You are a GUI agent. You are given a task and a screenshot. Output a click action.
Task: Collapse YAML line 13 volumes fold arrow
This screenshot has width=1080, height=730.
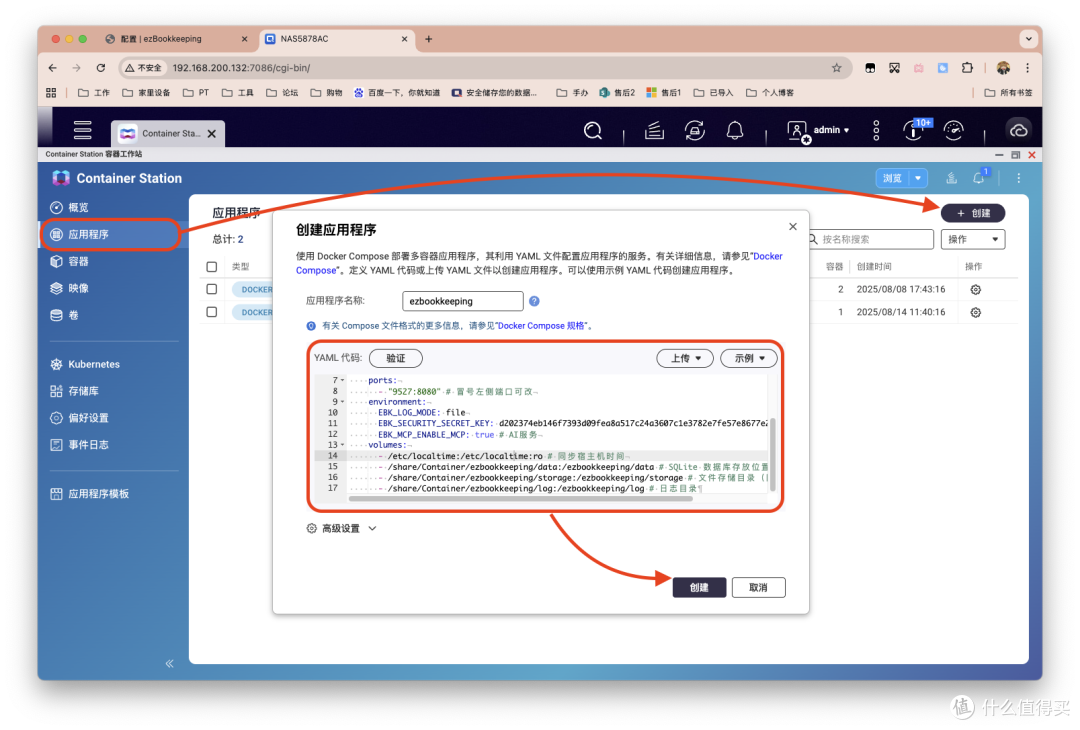[x=342, y=445]
